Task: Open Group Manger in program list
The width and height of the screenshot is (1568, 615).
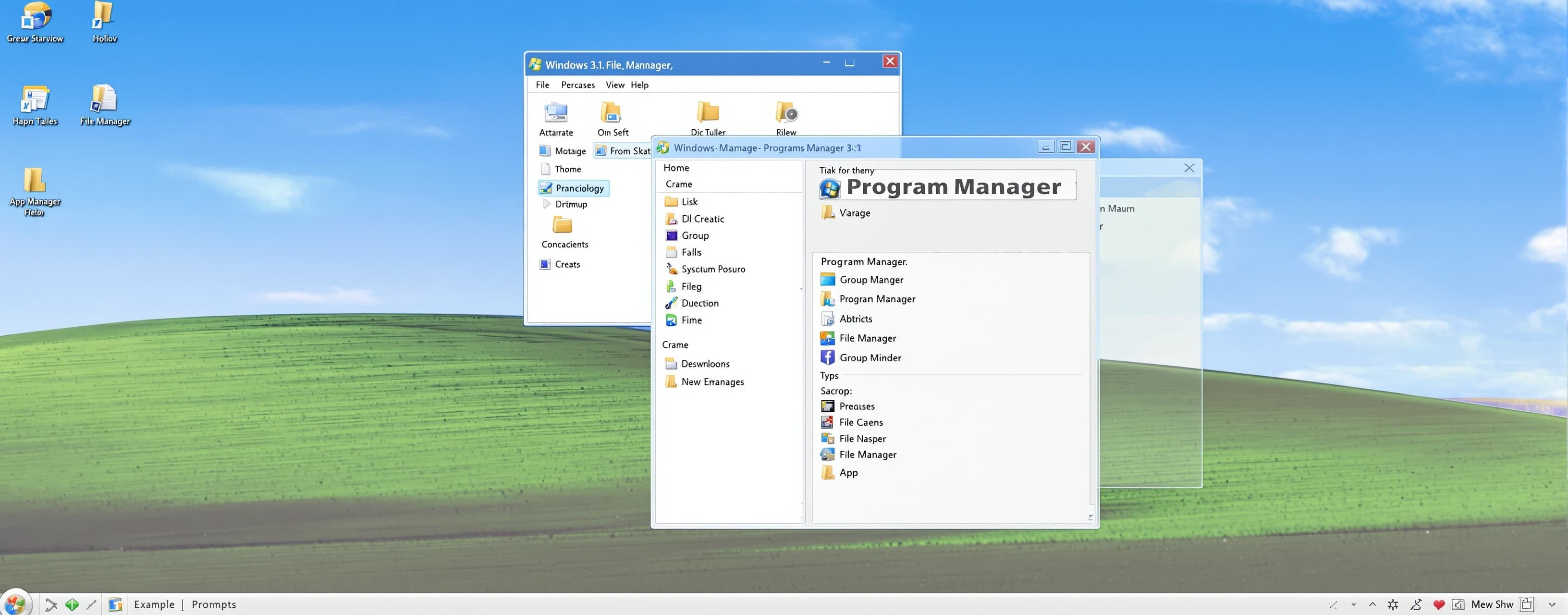Action: coord(861,280)
